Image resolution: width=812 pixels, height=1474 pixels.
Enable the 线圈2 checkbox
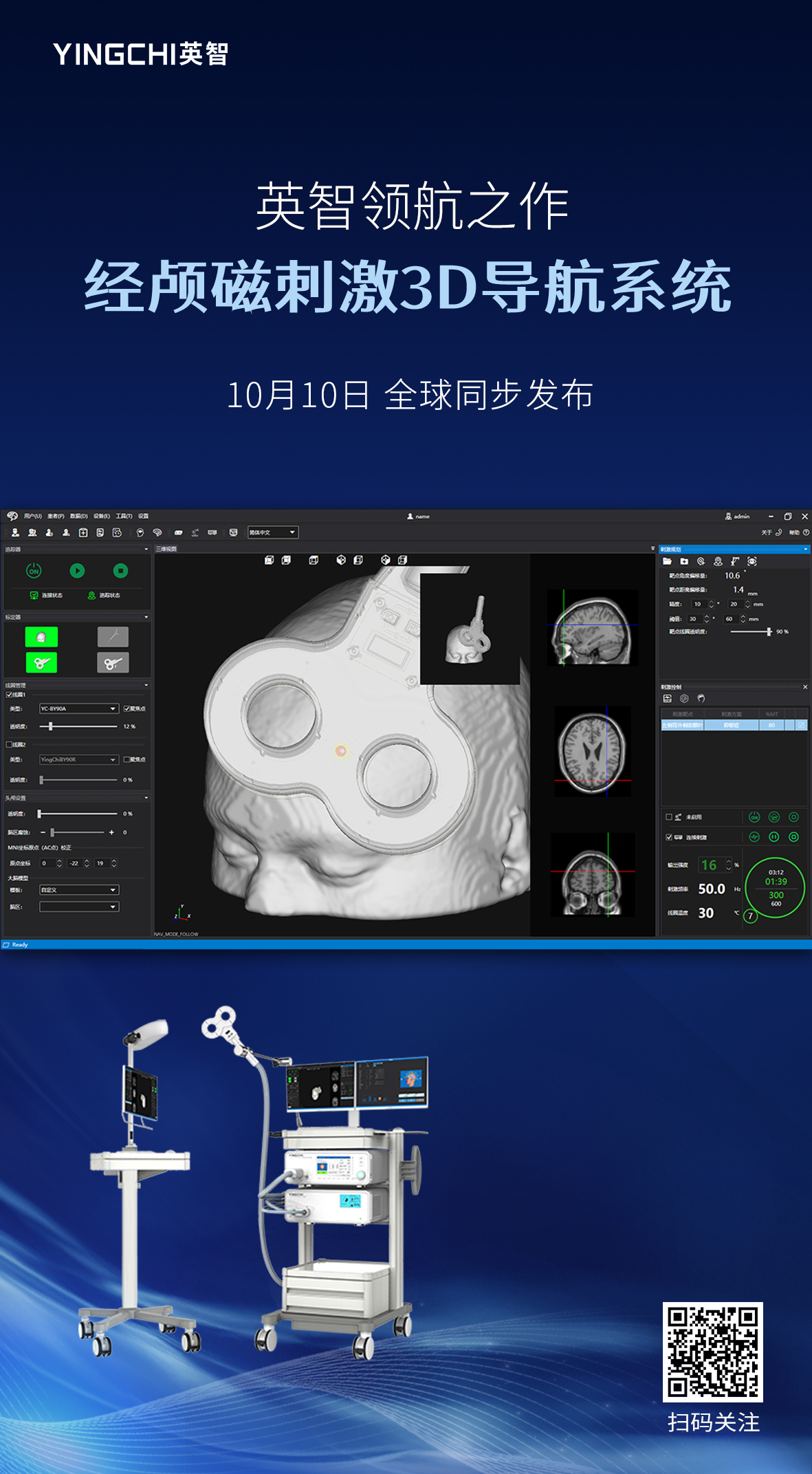coord(10,744)
